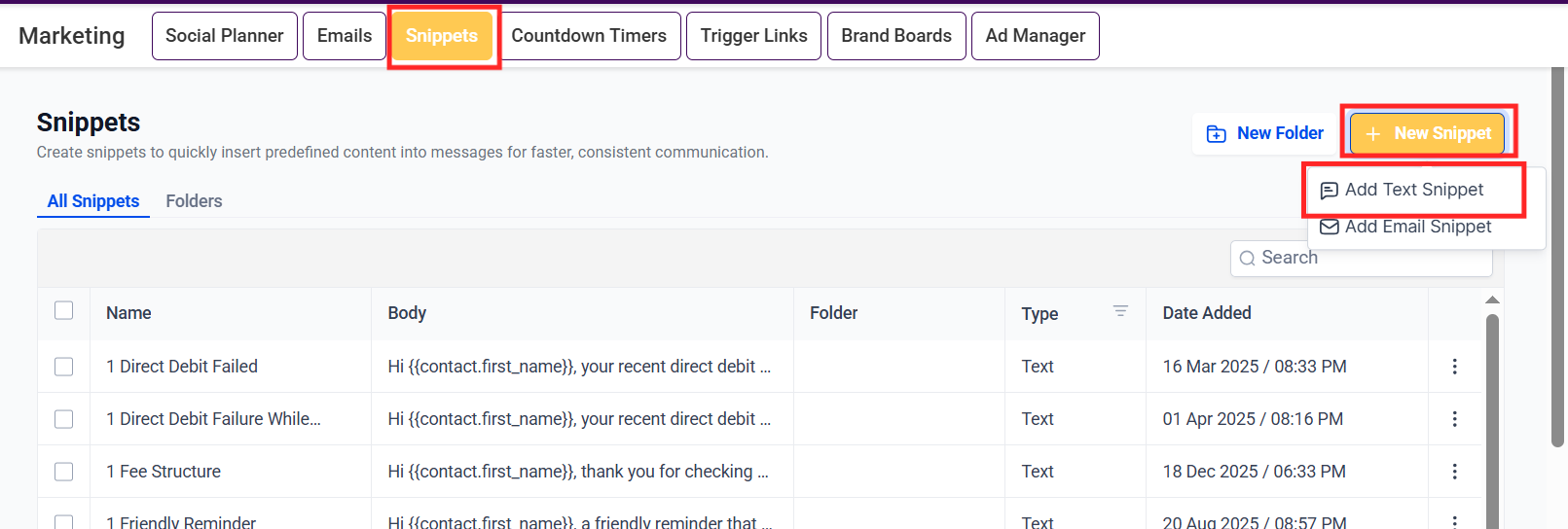Click the Add Email Snippet envelope icon
The width and height of the screenshot is (1568, 529).
1329,227
